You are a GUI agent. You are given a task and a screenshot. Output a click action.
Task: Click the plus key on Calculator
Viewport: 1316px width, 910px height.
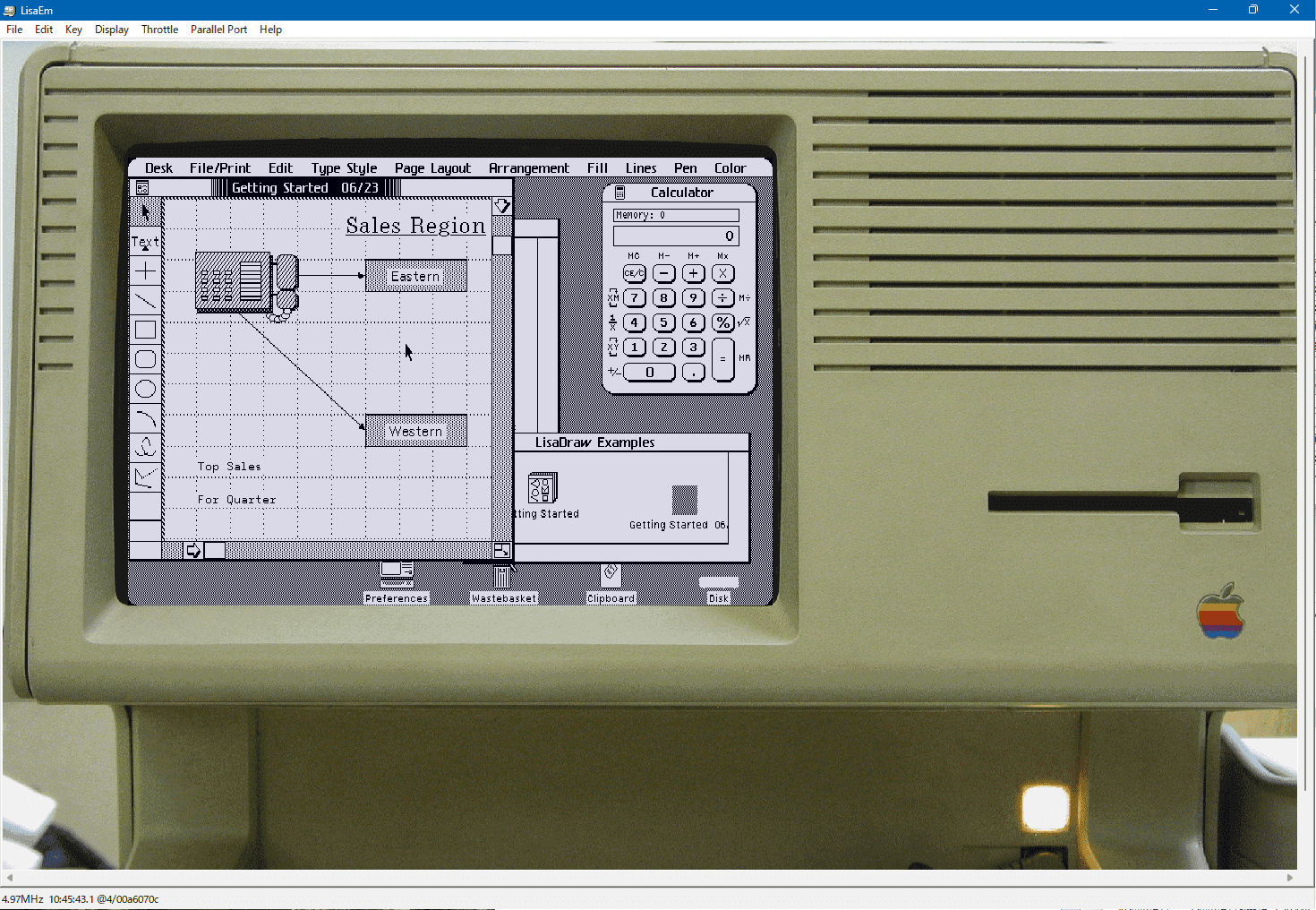click(x=694, y=273)
